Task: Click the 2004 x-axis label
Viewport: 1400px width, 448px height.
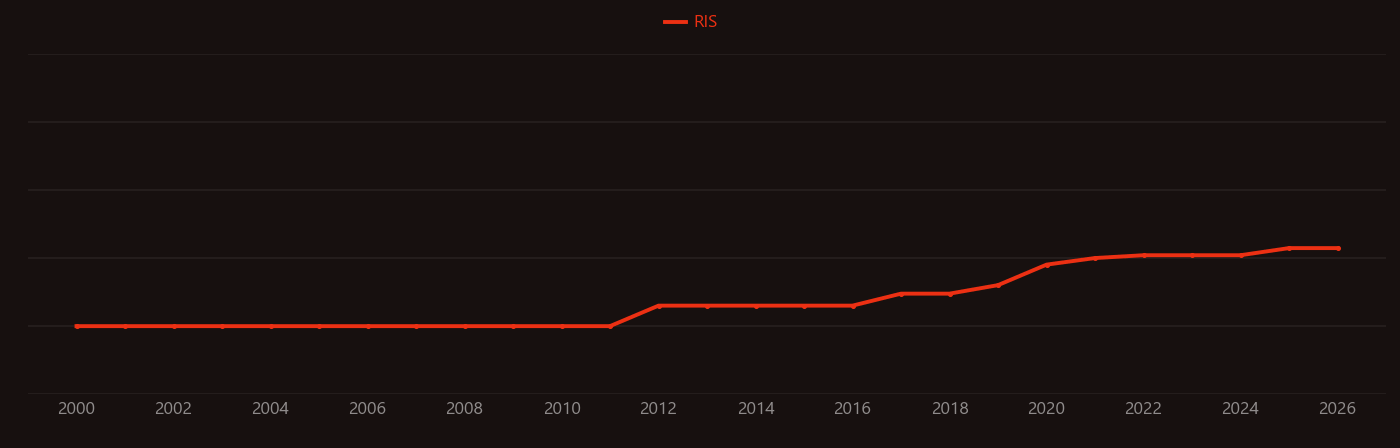Action: click(x=271, y=409)
